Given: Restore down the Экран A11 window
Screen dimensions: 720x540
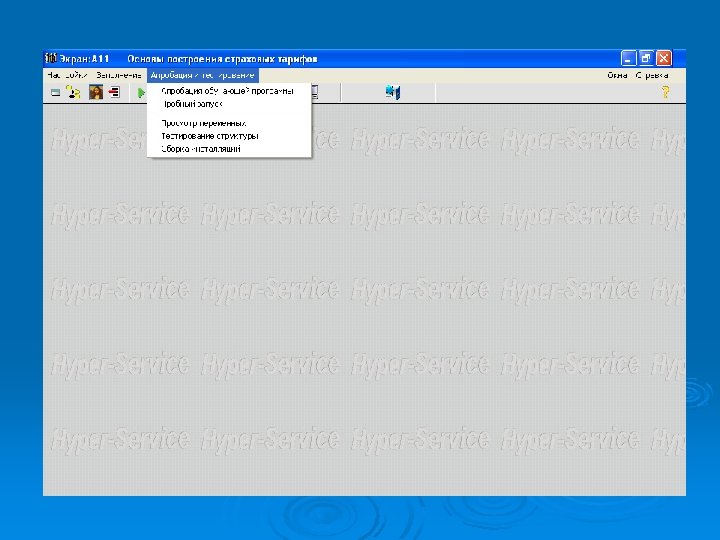Looking at the screenshot, I should [x=646, y=58].
